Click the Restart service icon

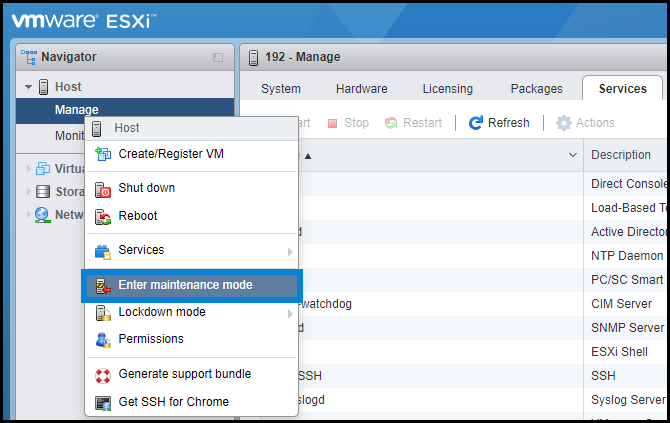pyautogui.click(x=391, y=123)
